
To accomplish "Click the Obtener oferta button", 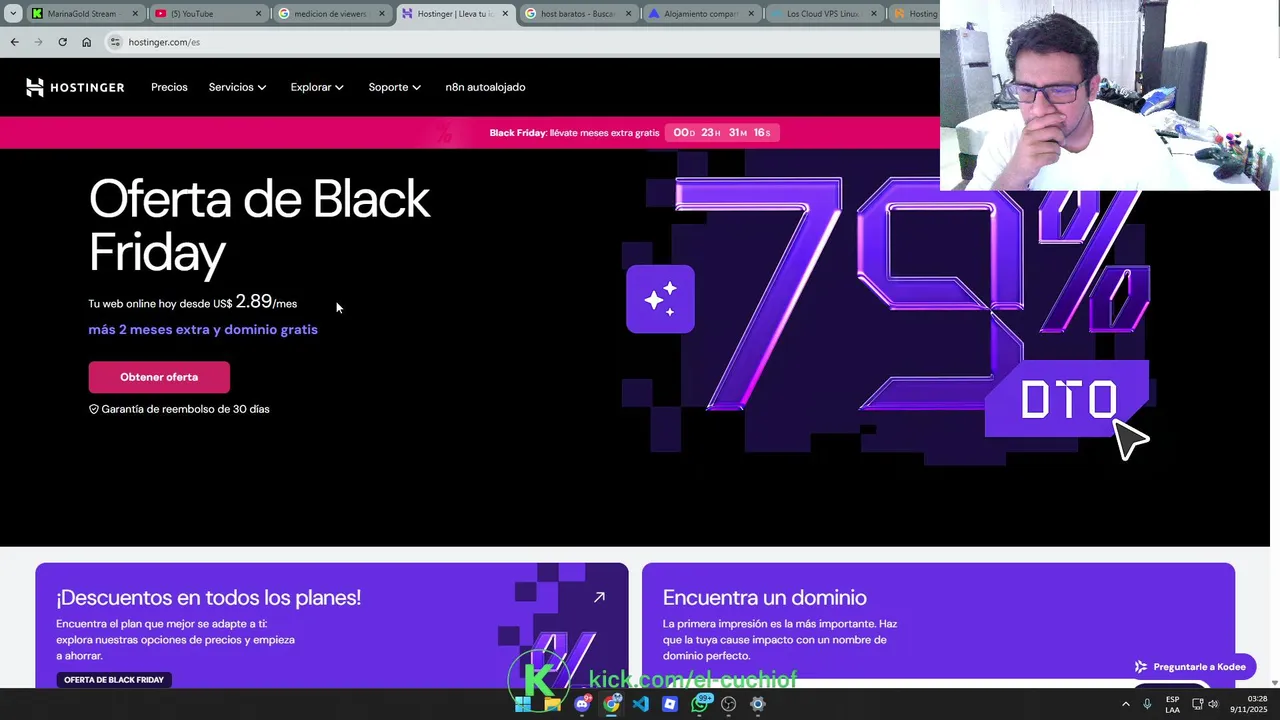I will 159,377.
